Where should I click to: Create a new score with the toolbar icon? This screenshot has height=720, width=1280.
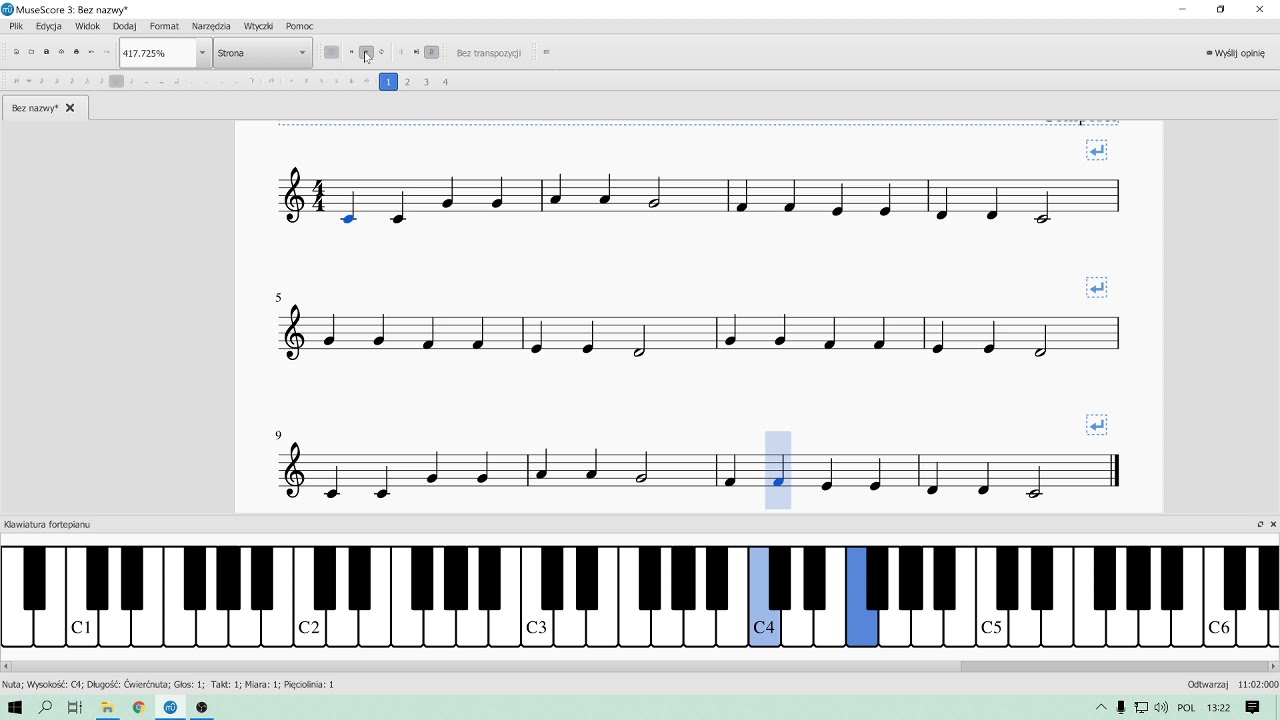16,52
